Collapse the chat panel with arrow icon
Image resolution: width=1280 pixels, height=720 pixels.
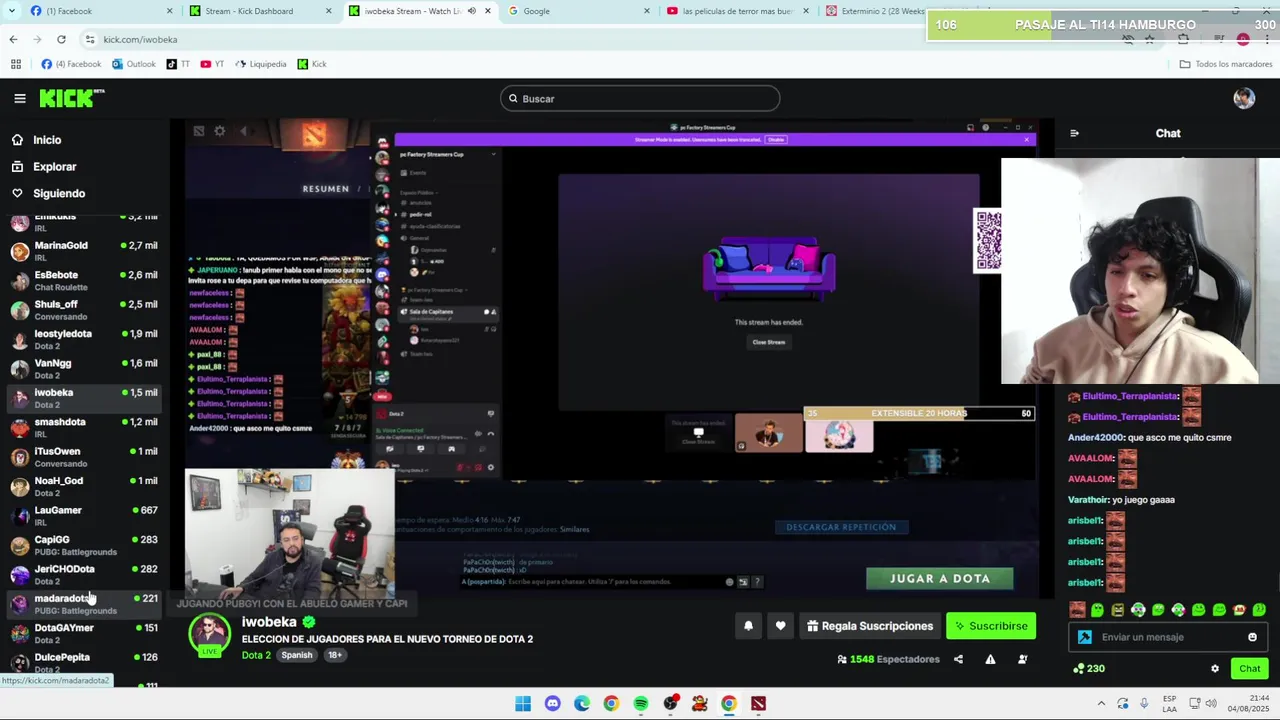click(x=1074, y=133)
